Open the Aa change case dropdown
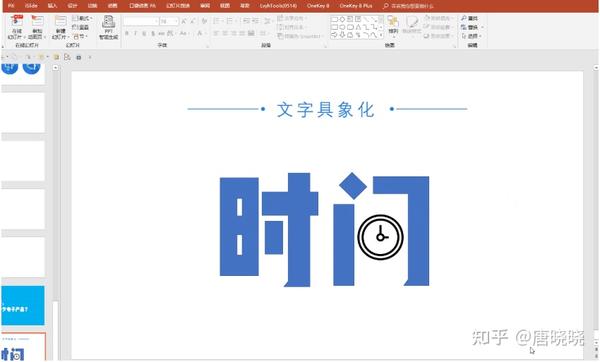 click(184, 34)
